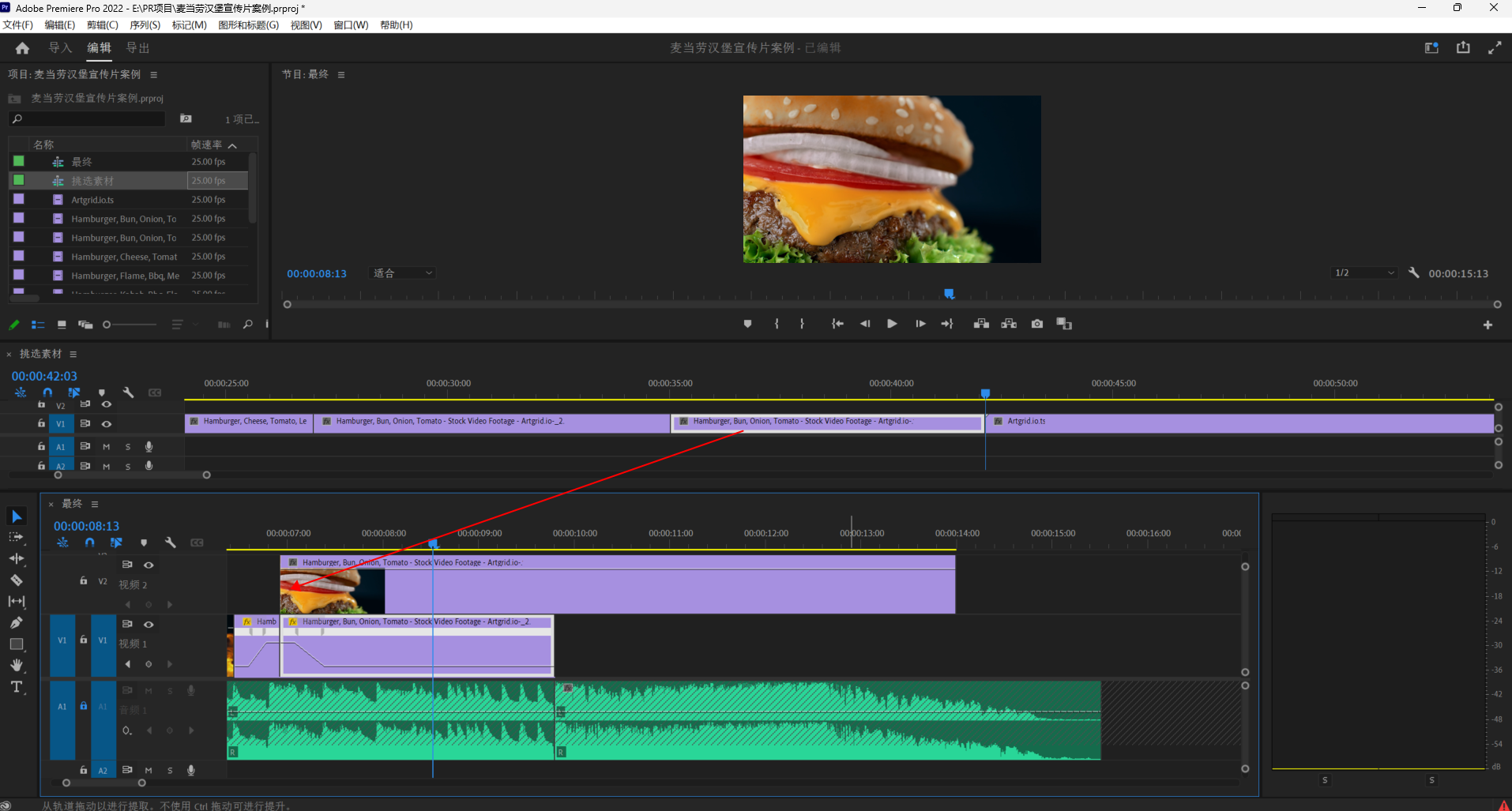This screenshot has height=811, width=1512.
Task: Open the Home screen icon
Action: tap(22, 48)
